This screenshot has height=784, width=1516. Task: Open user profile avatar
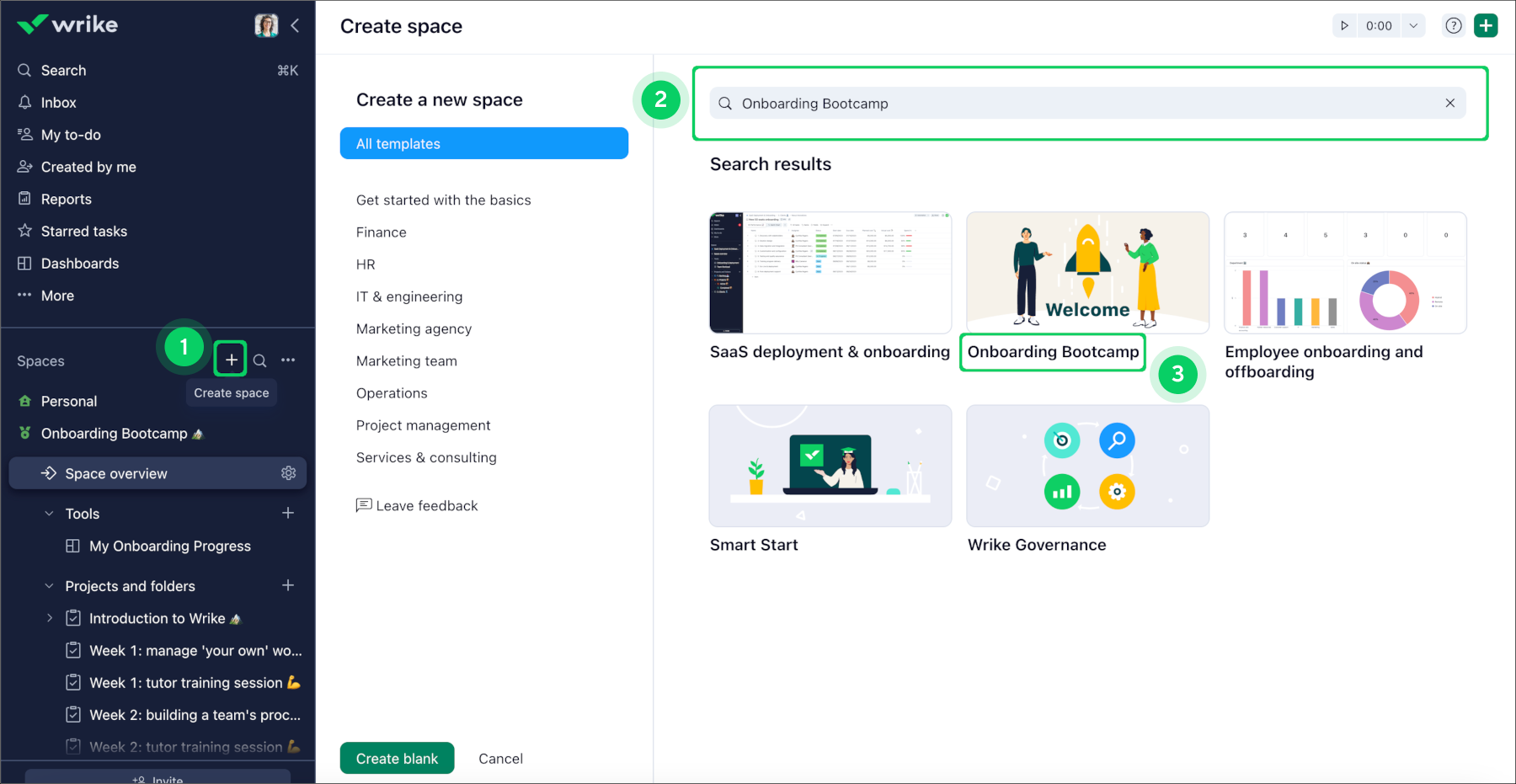click(x=266, y=25)
